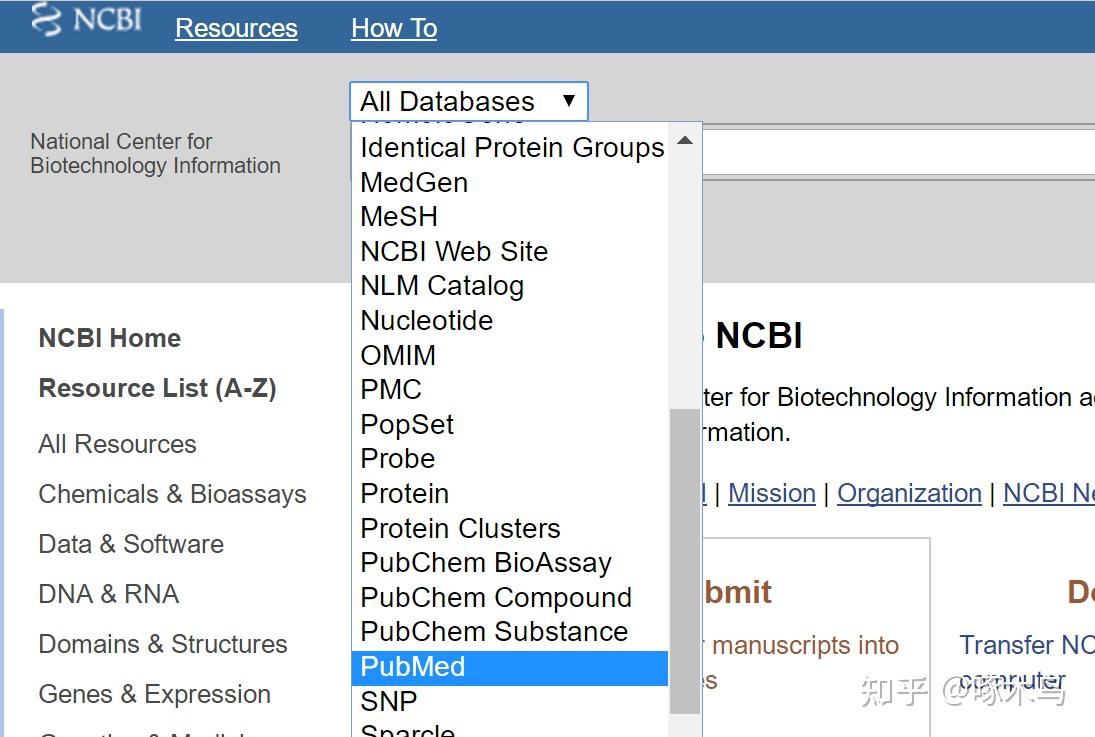The height and width of the screenshot is (737, 1095).
Task: Open the Mission link
Action: (x=772, y=493)
